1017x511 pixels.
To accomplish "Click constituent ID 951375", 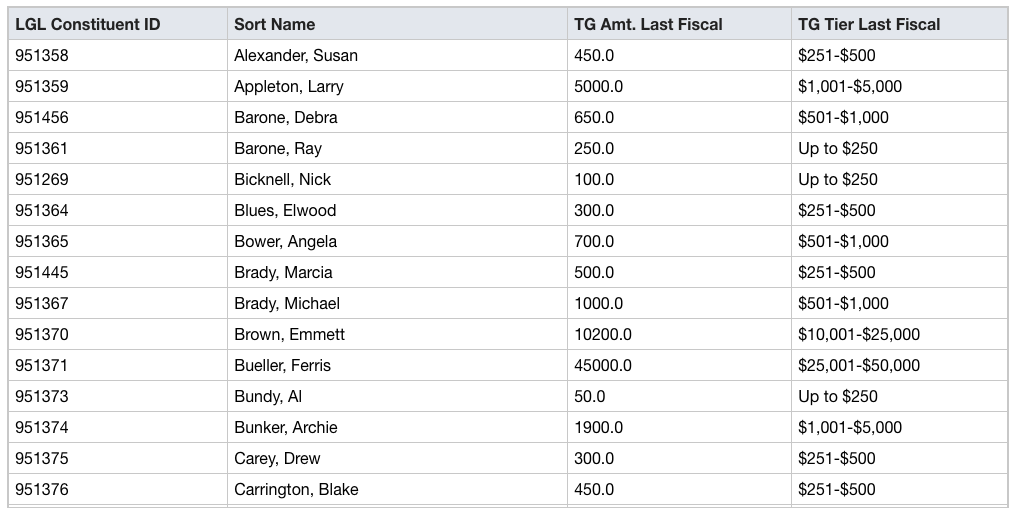I will pos(42,459).
